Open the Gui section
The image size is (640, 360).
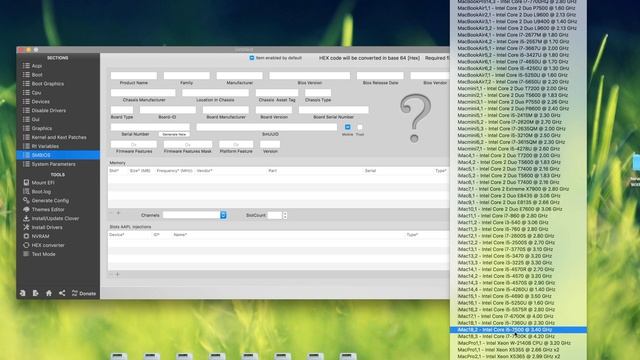(36, 120)
